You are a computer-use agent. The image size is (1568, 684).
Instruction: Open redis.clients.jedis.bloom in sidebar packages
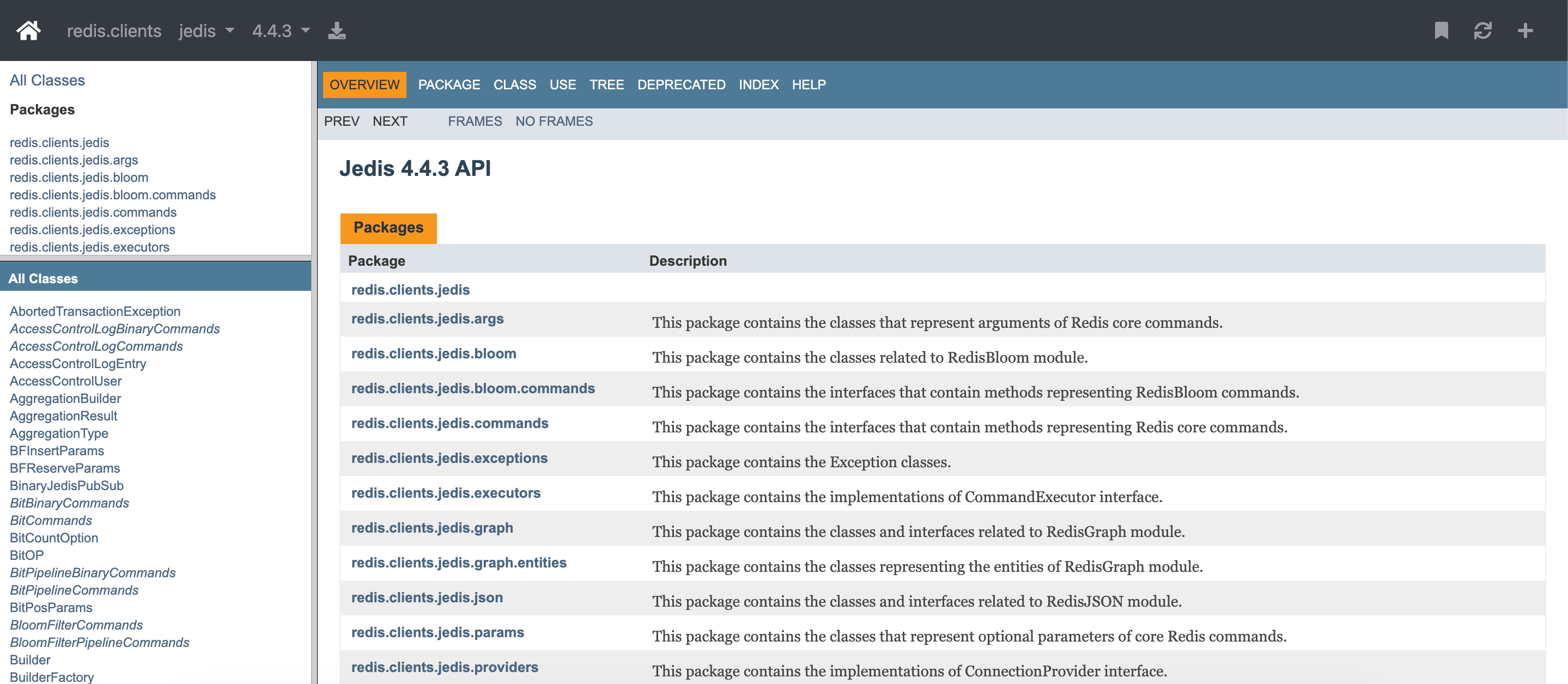click(79, 178)
